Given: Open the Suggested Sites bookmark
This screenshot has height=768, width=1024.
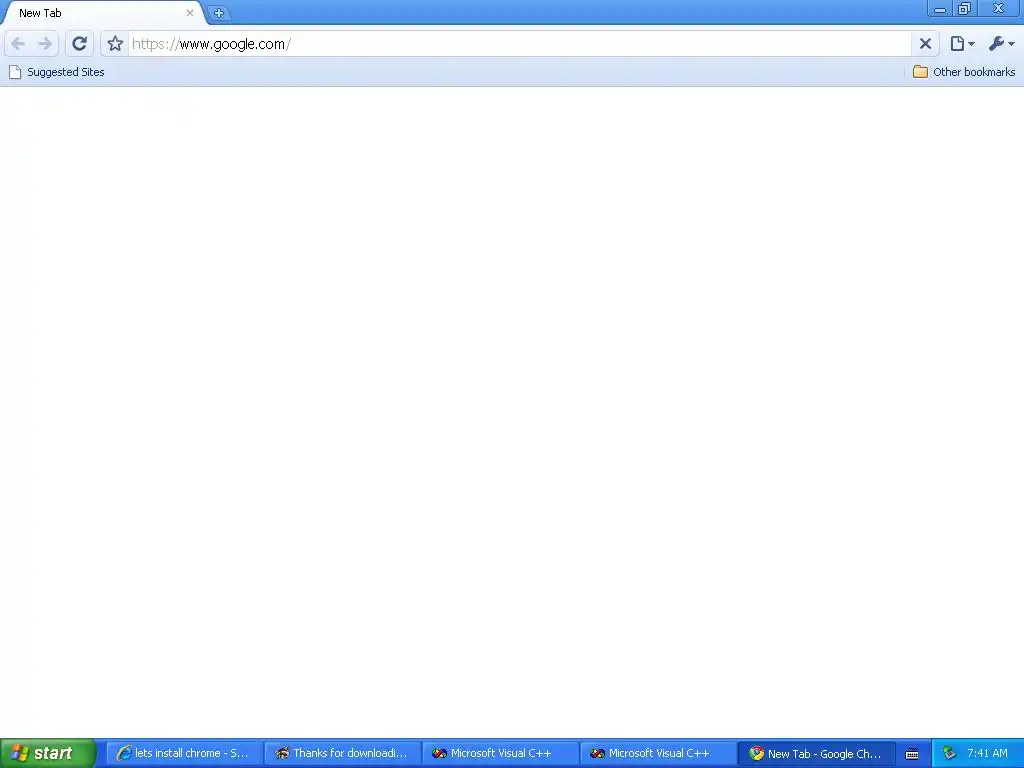Looking at the screenshot, I should coord(57,72).
